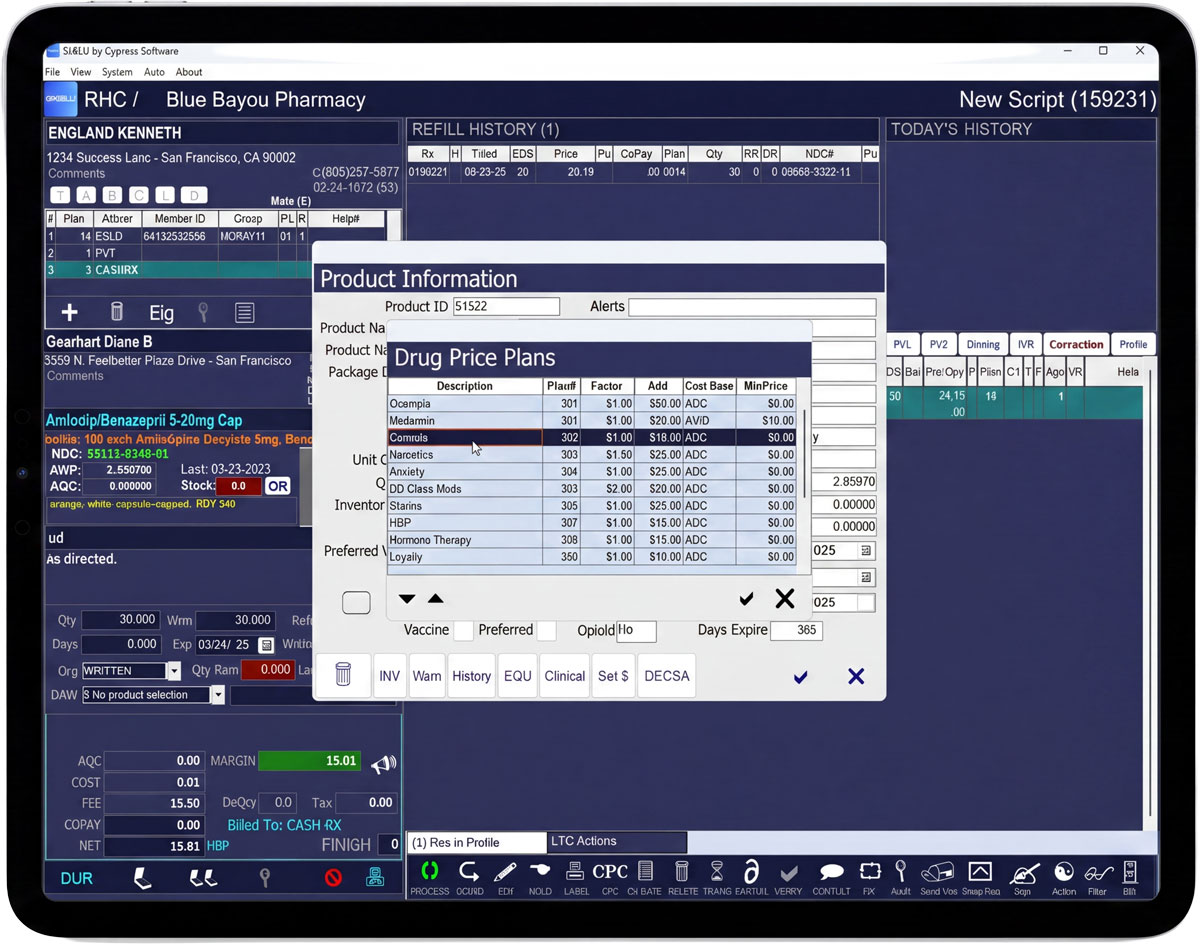Open the File menu
Screen dimensions: 1200x944
click(52, 72)
